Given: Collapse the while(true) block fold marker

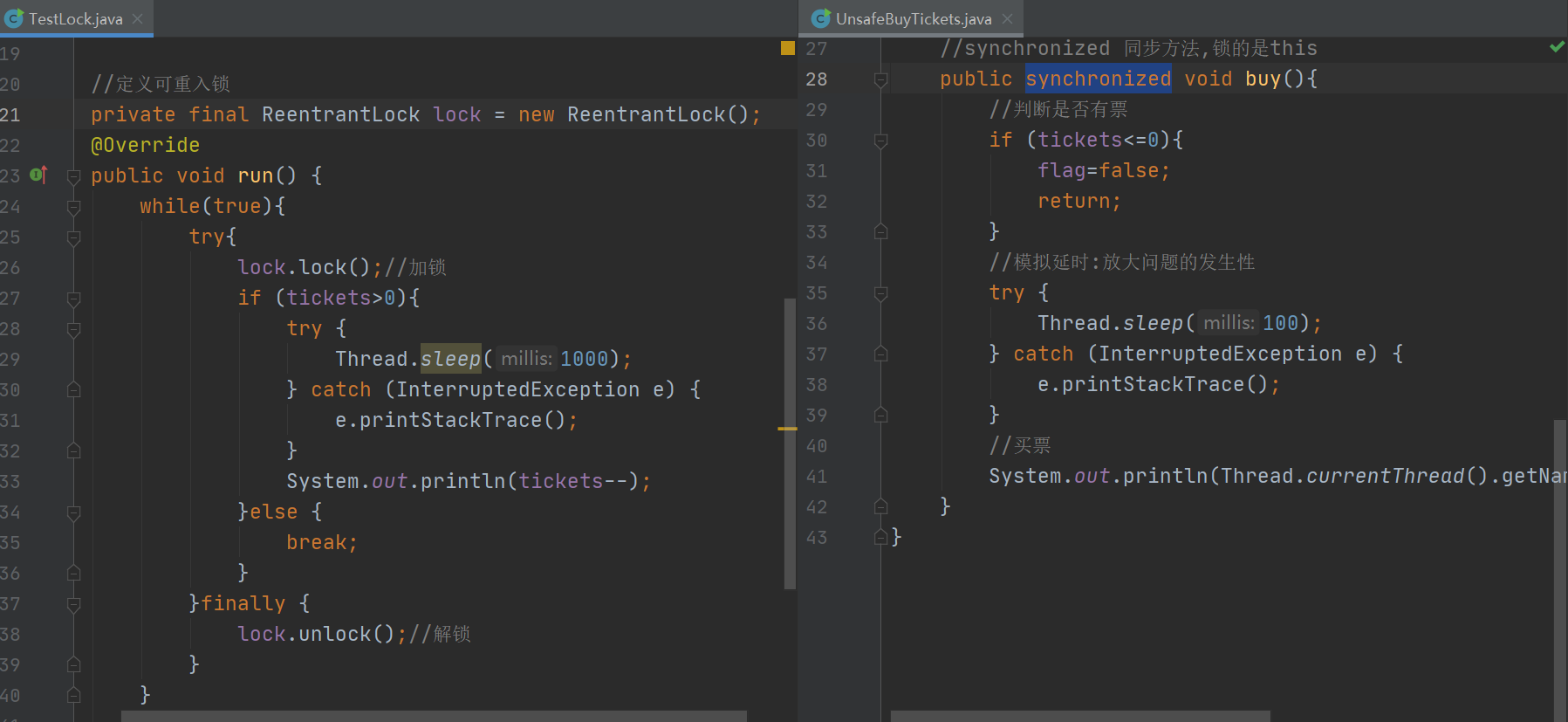Looking at the screenshot, I should tap(74, 207).
